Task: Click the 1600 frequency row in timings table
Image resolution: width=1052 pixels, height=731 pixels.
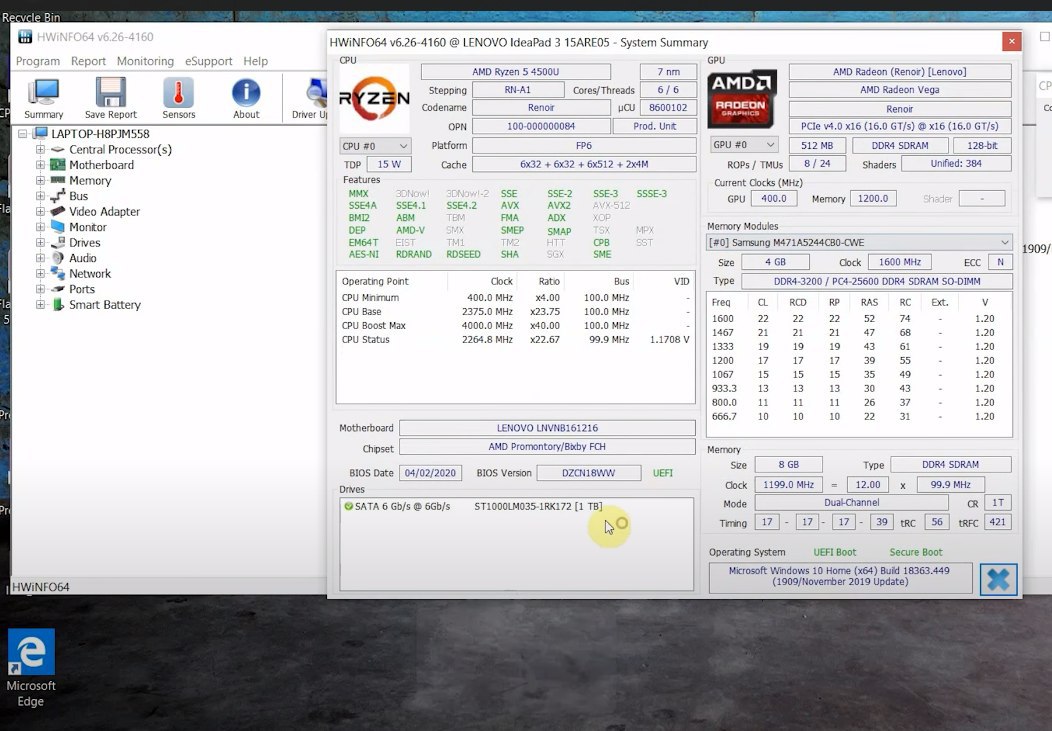Action: (x=859, y=319)
